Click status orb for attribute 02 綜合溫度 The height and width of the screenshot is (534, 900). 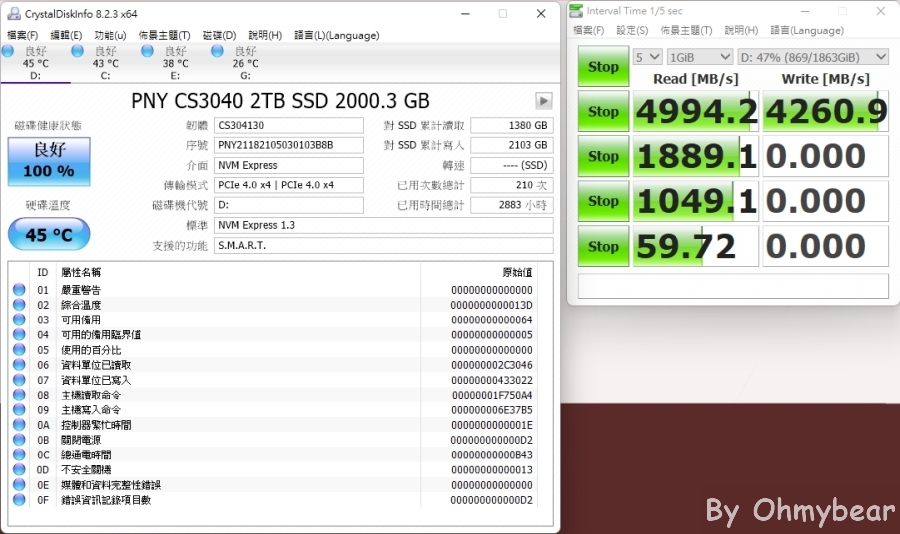(19, 304)
